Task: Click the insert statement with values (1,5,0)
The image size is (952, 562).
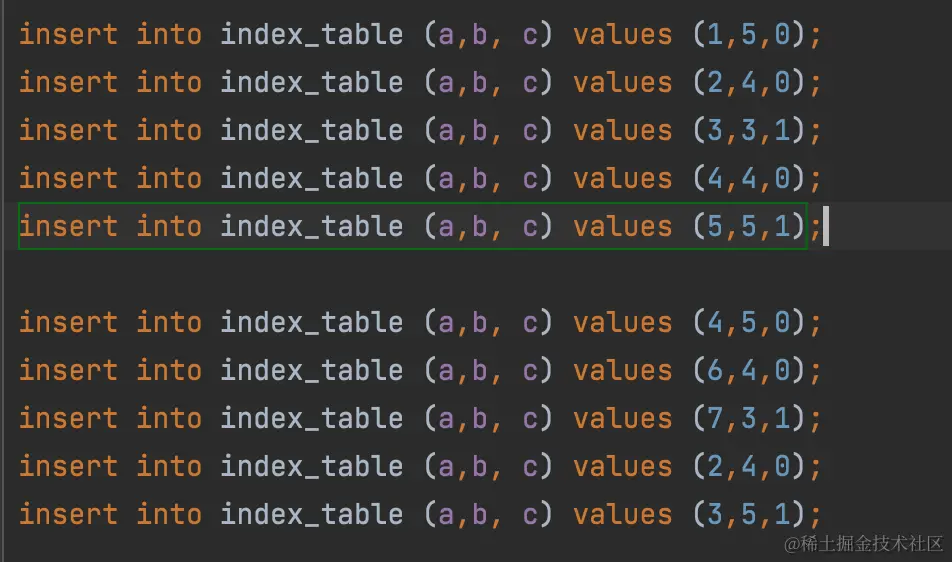Action: click(420, 35)
